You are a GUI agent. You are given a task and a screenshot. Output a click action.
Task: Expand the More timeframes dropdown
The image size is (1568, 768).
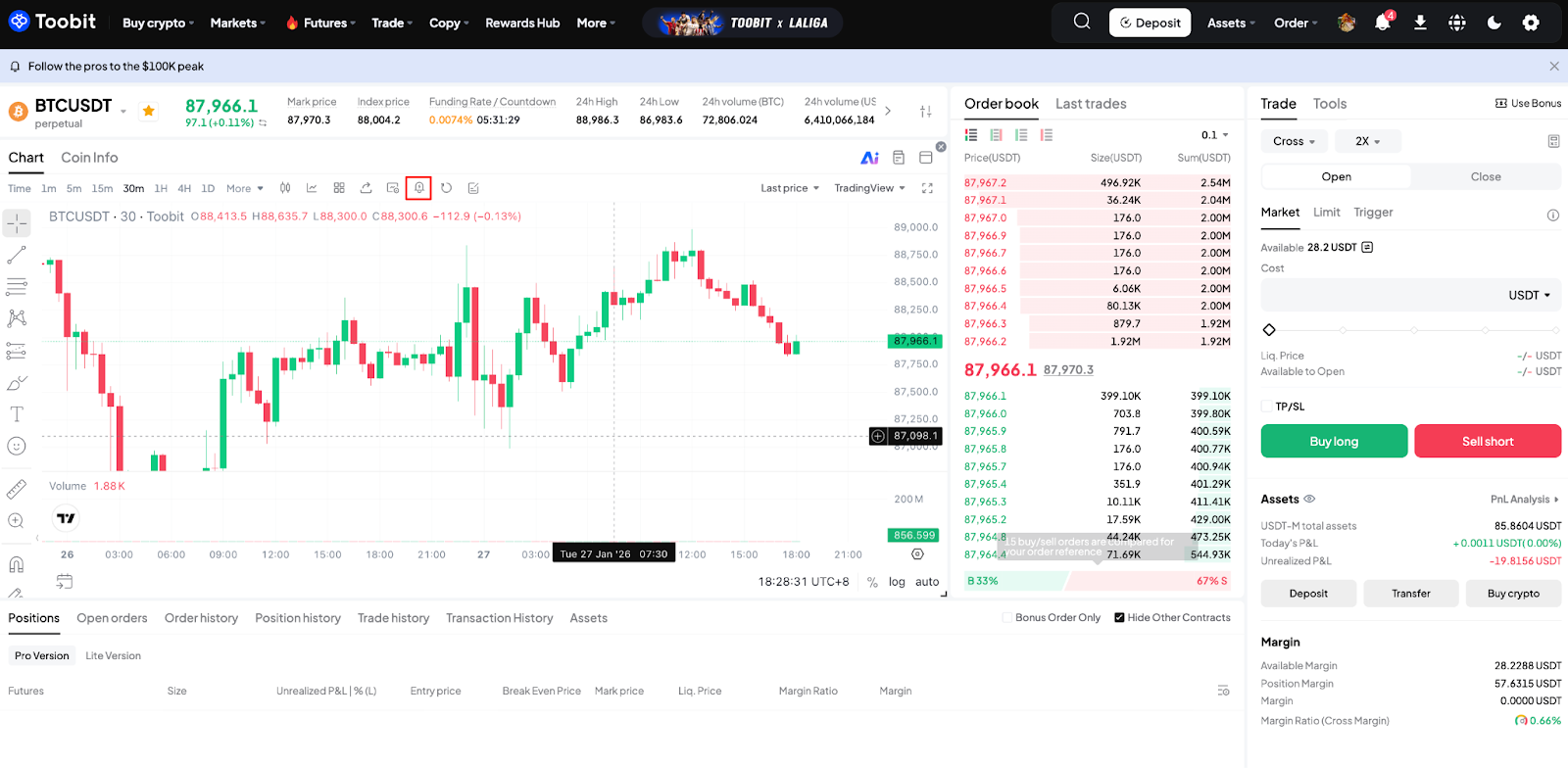245,189
